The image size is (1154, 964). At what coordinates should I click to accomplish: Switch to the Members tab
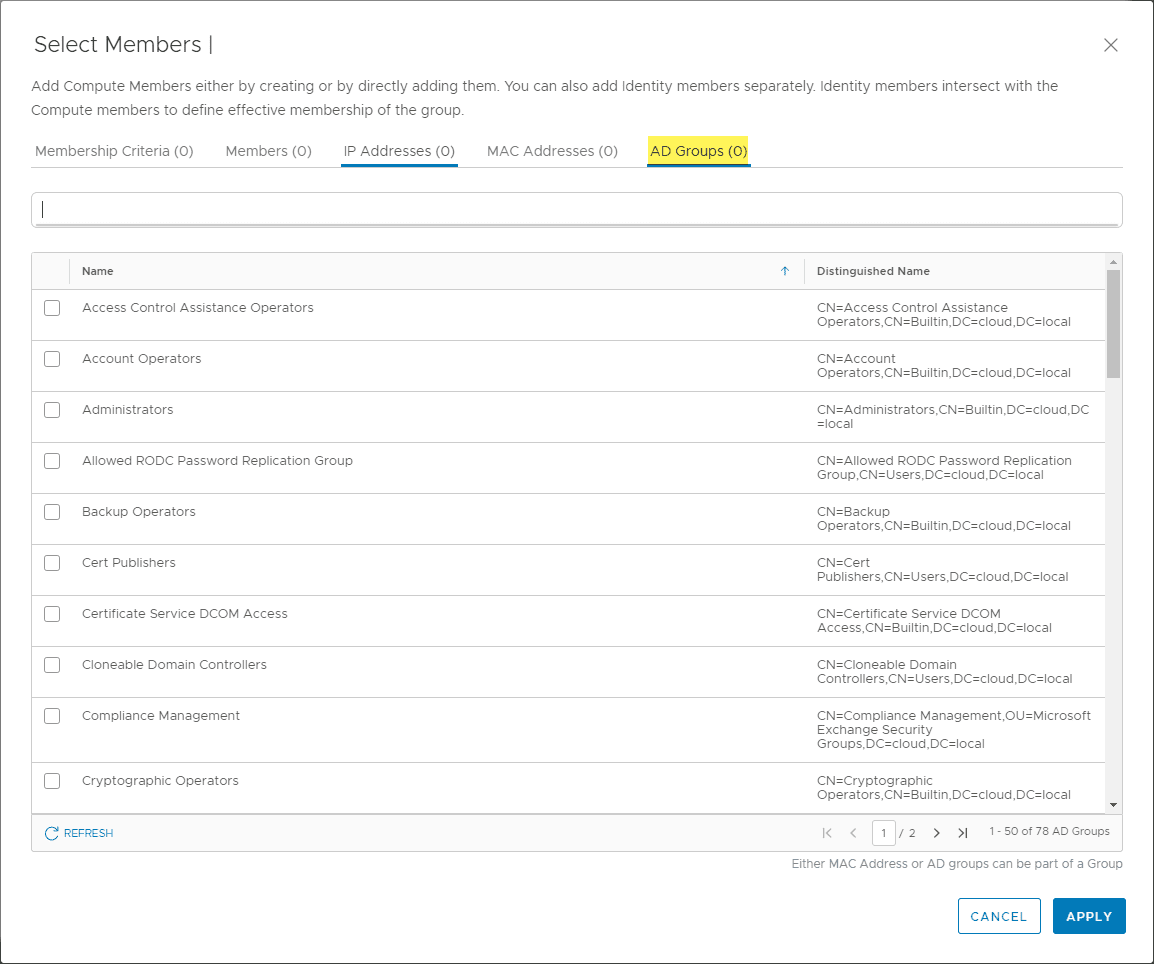click(268, 150)
